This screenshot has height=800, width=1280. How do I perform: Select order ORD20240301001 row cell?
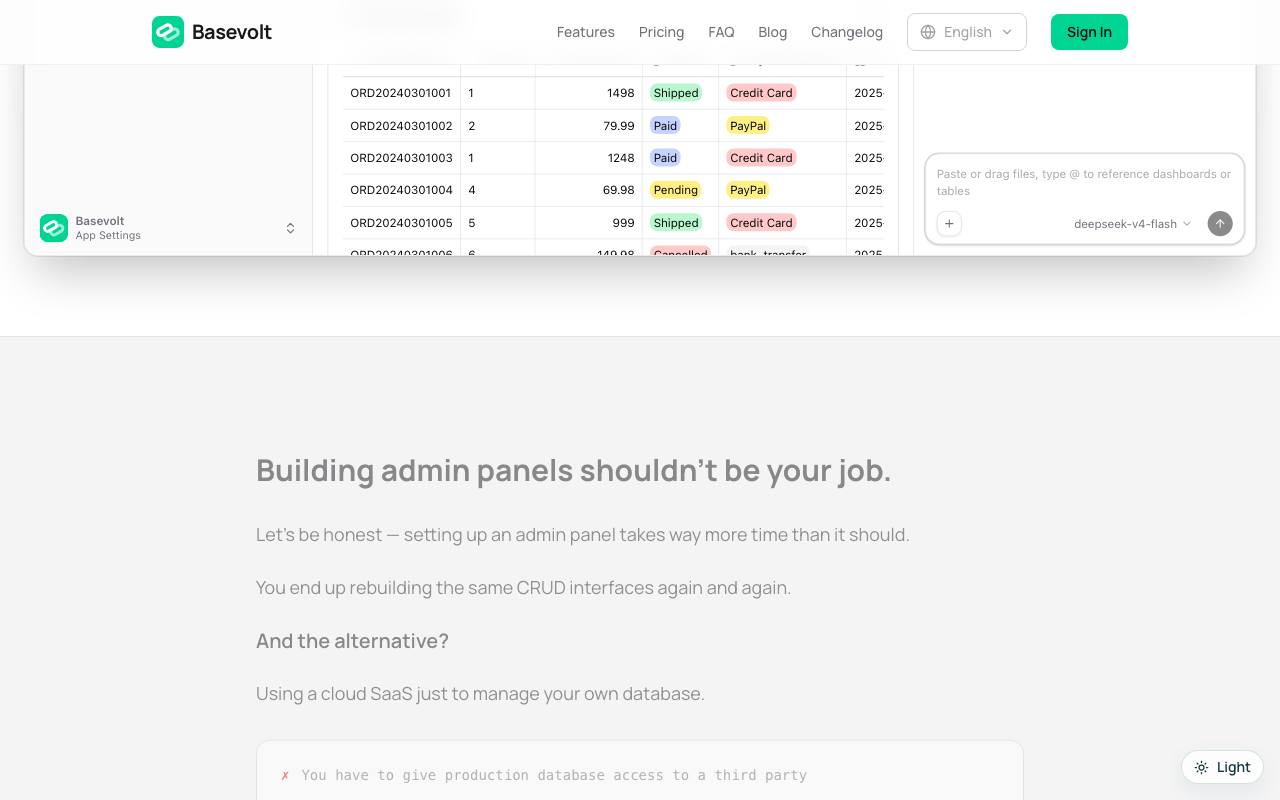coord(401,93)
